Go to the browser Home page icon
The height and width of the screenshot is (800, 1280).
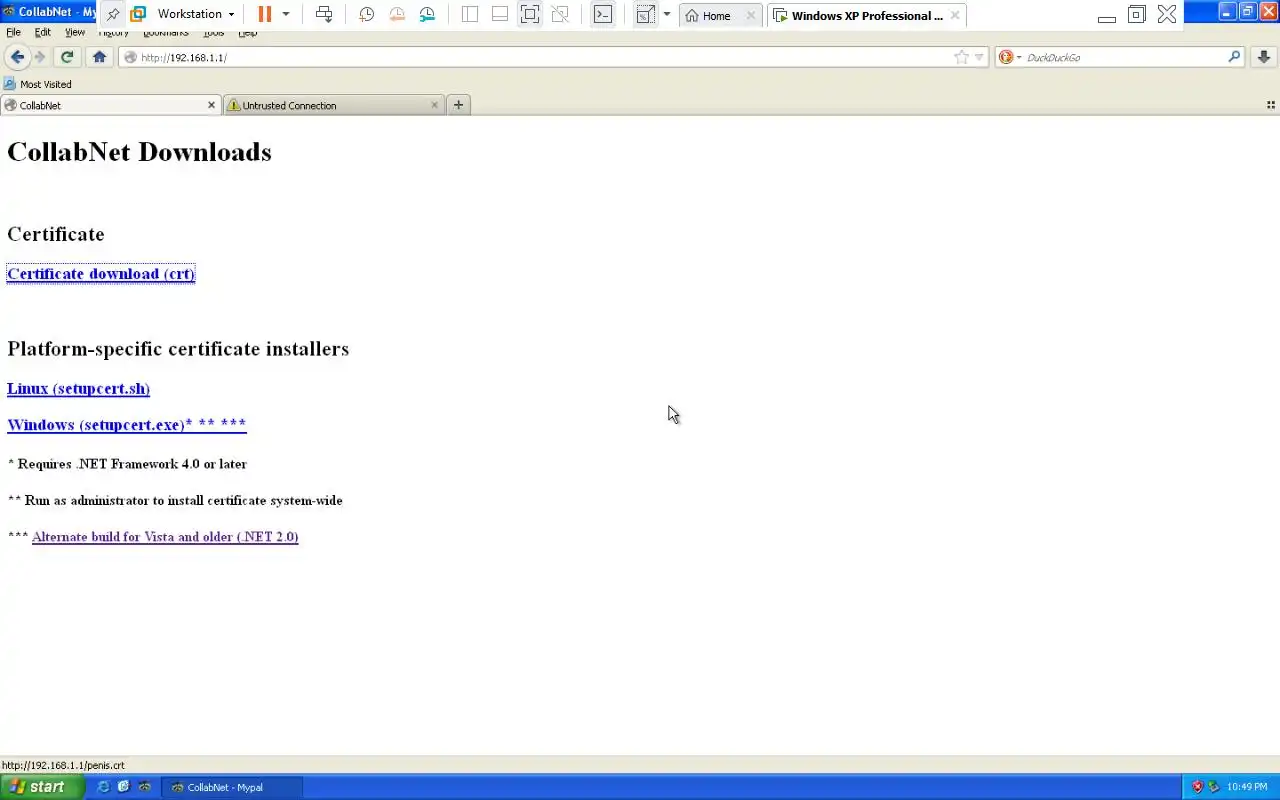(x=99, y=57)
